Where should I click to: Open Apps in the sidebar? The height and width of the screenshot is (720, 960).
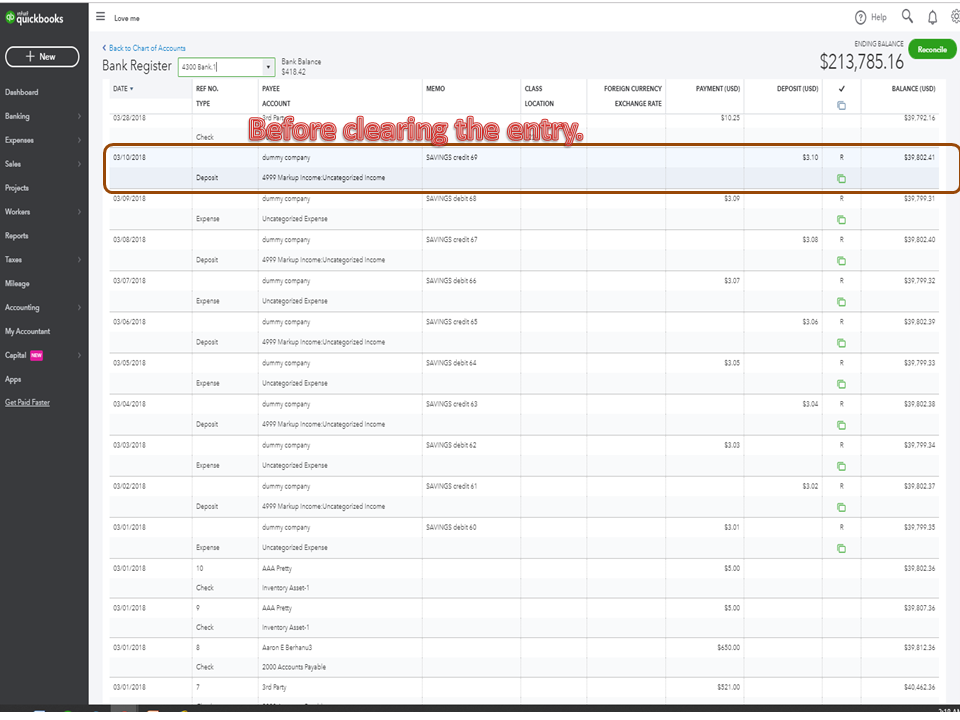(x=13, y=379)
